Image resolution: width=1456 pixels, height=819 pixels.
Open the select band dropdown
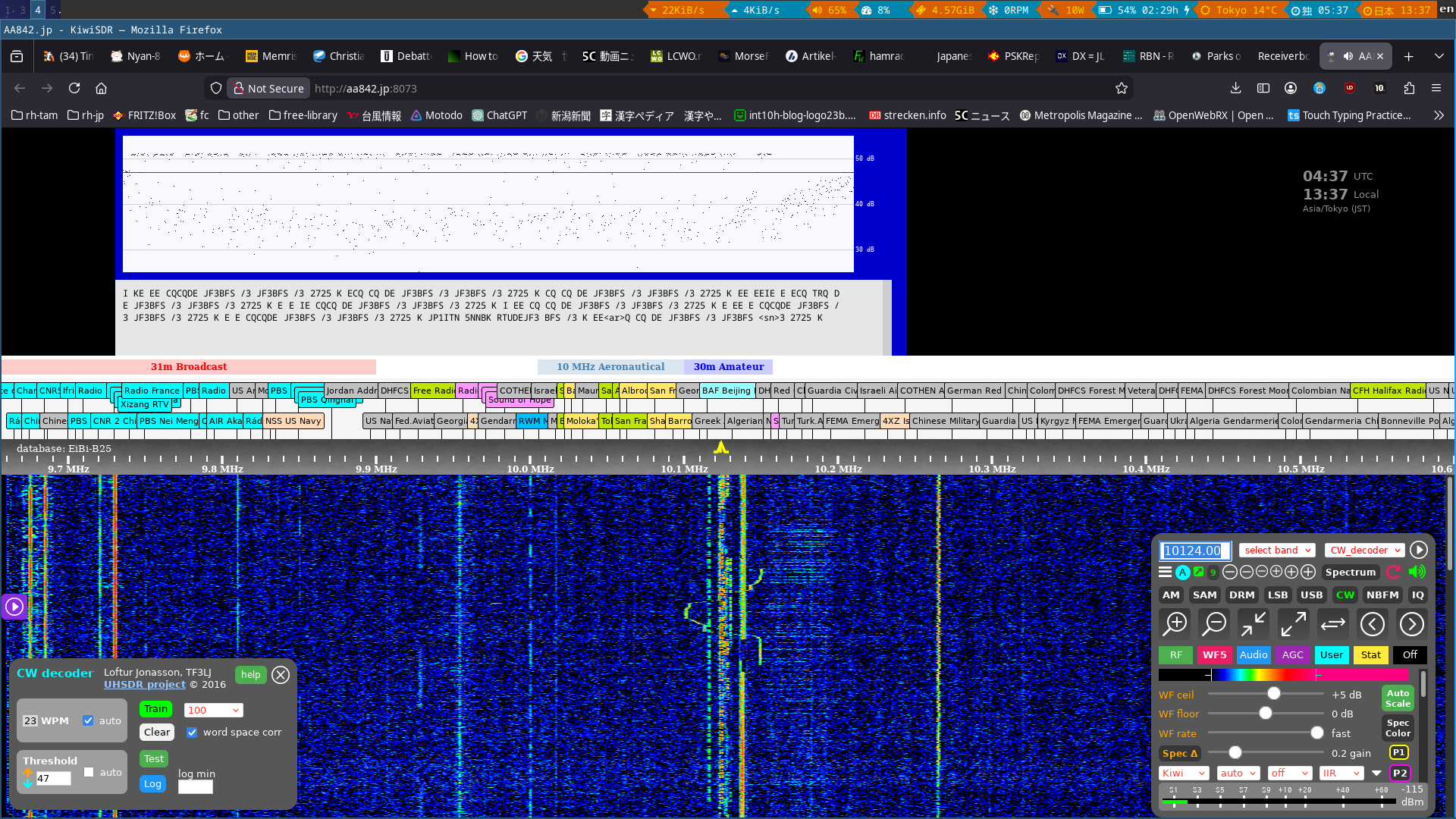click(x=1278, y=551)
